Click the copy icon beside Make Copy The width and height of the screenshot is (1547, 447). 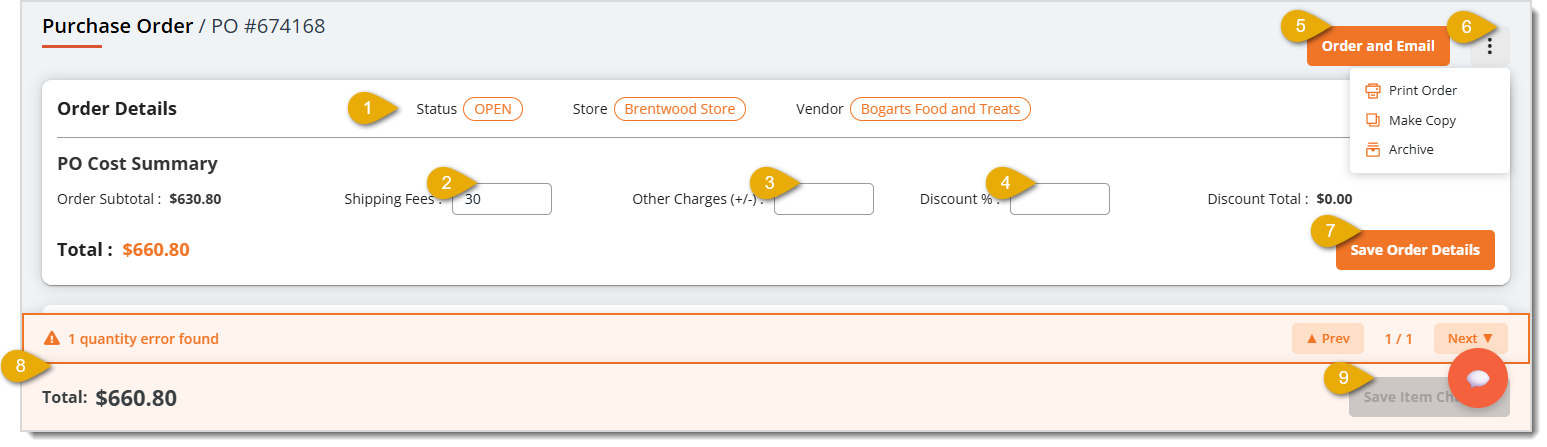pos(1373,120)
